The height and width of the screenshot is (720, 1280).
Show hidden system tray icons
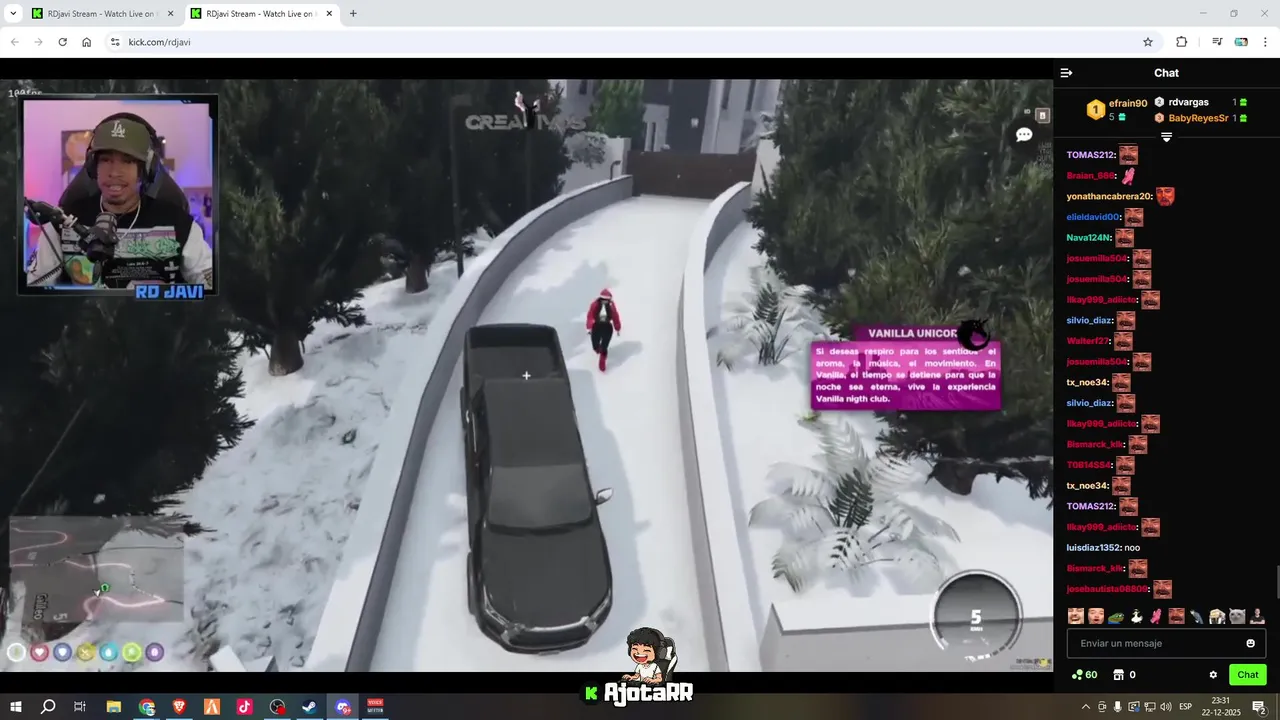click(1086, 707)
